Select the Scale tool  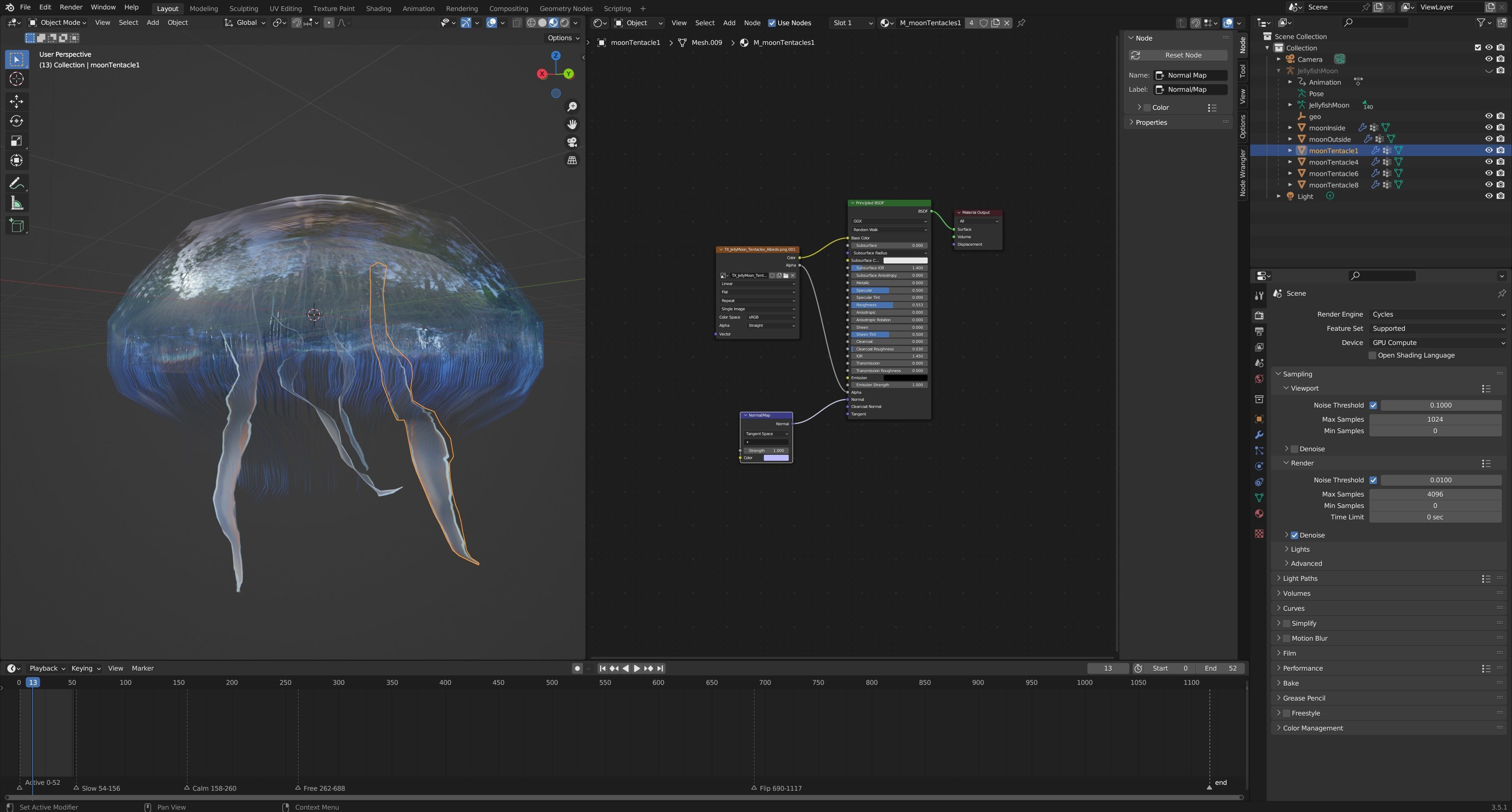click(17, 141)
